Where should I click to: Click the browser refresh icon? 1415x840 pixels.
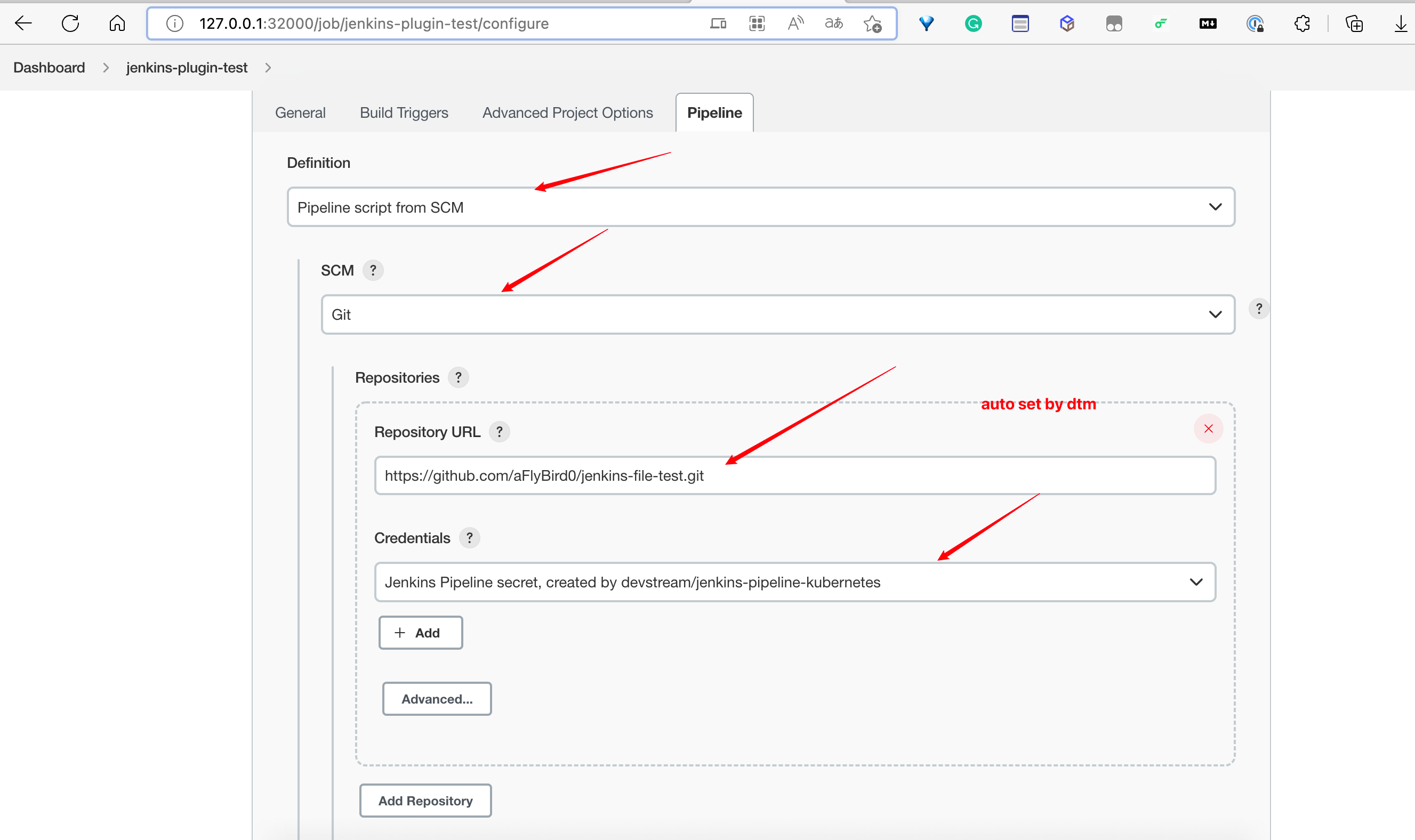pos(70,23)
